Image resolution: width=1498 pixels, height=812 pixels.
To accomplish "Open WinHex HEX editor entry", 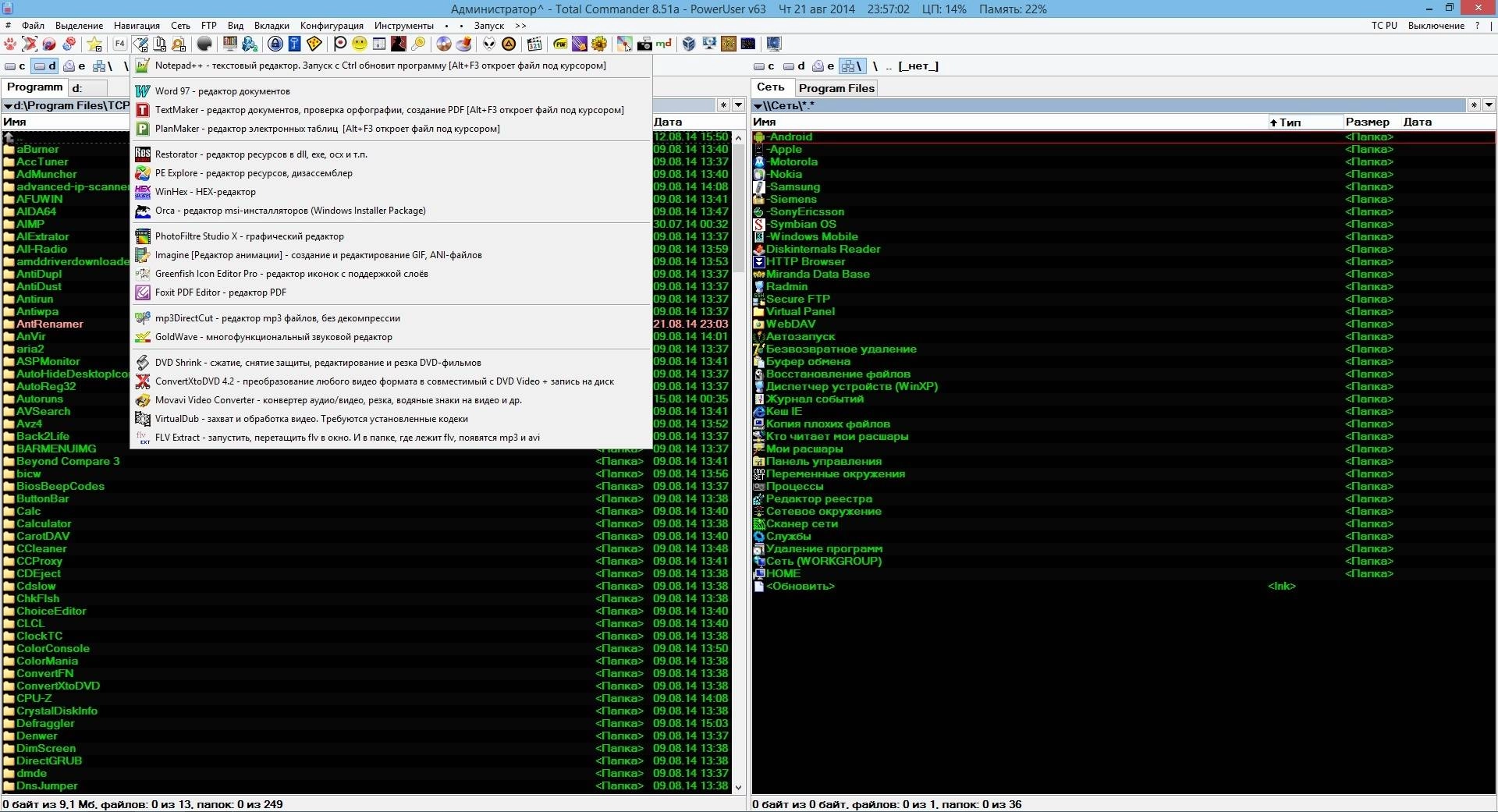I will (391, 192).
